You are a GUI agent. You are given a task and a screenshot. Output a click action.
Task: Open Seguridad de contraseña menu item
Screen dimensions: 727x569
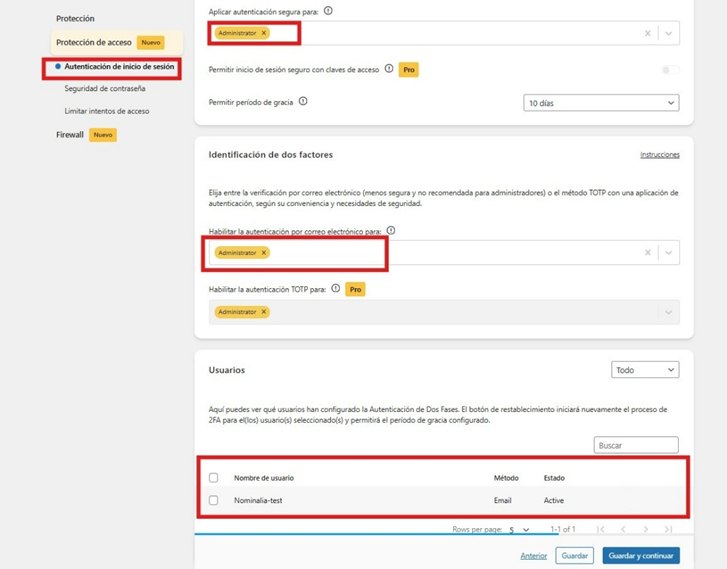pos(105,88)
